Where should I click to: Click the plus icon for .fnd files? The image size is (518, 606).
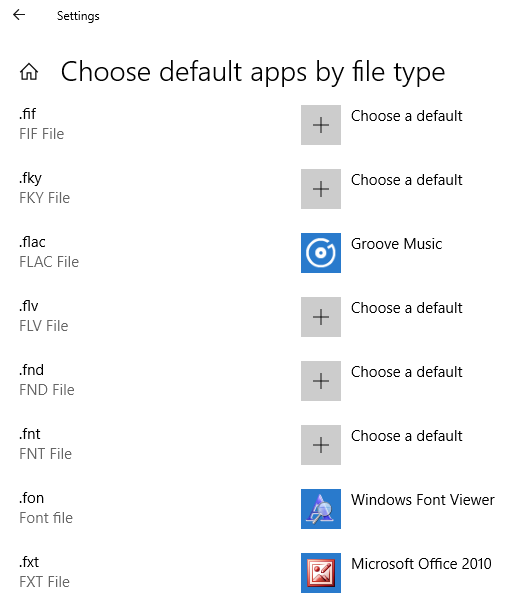coord(321,381)
